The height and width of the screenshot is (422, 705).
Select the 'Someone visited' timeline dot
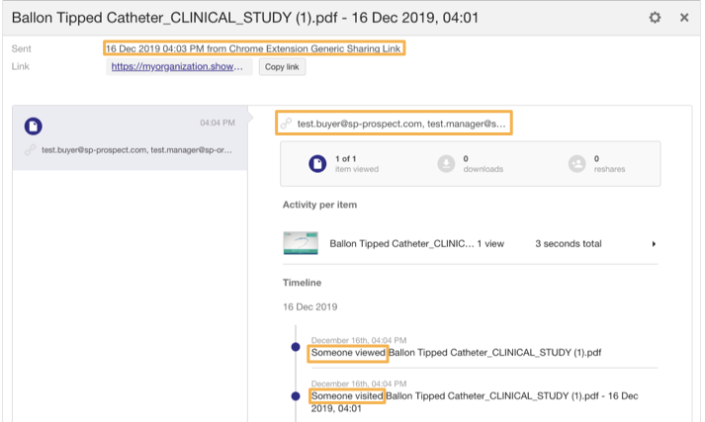[295, 396]
